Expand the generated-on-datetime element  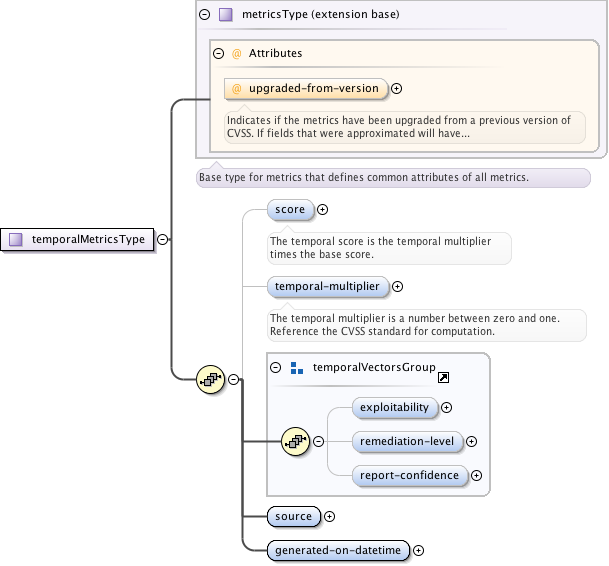pos(418,550)
